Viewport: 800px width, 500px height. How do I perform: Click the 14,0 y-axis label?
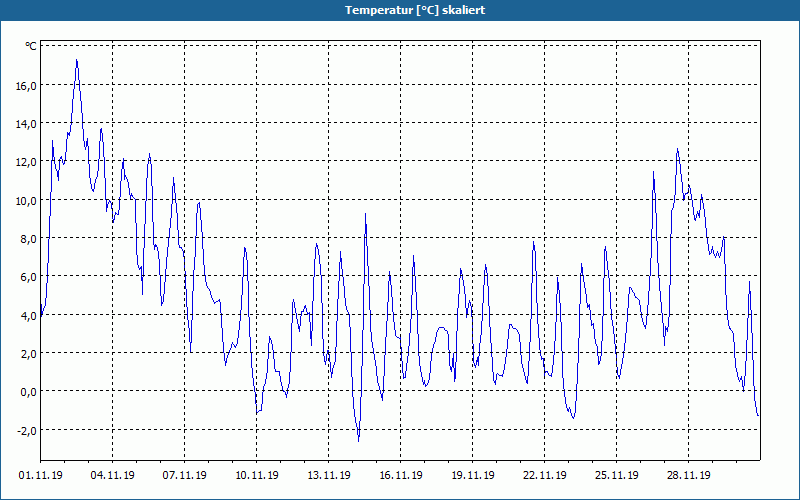[26, 124]
